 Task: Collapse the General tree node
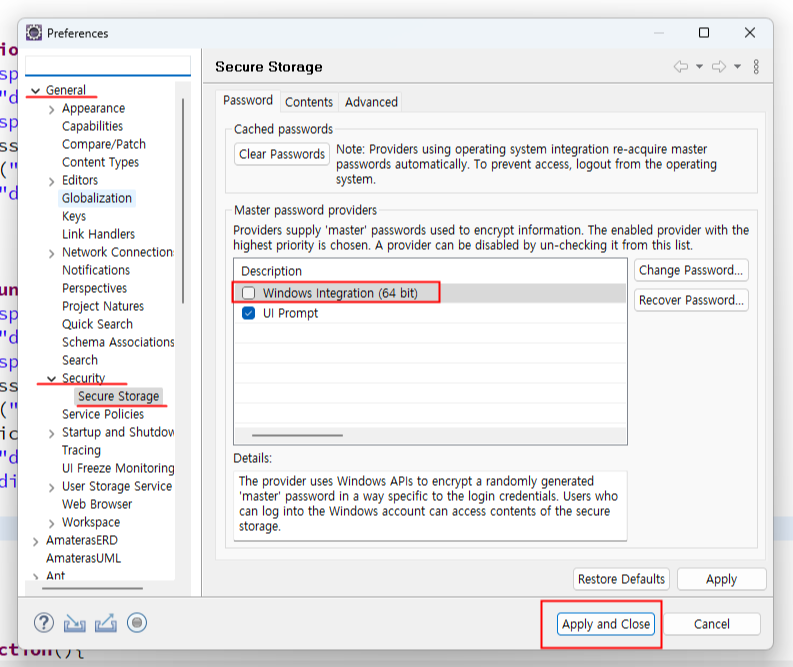(x=35, y=91)
